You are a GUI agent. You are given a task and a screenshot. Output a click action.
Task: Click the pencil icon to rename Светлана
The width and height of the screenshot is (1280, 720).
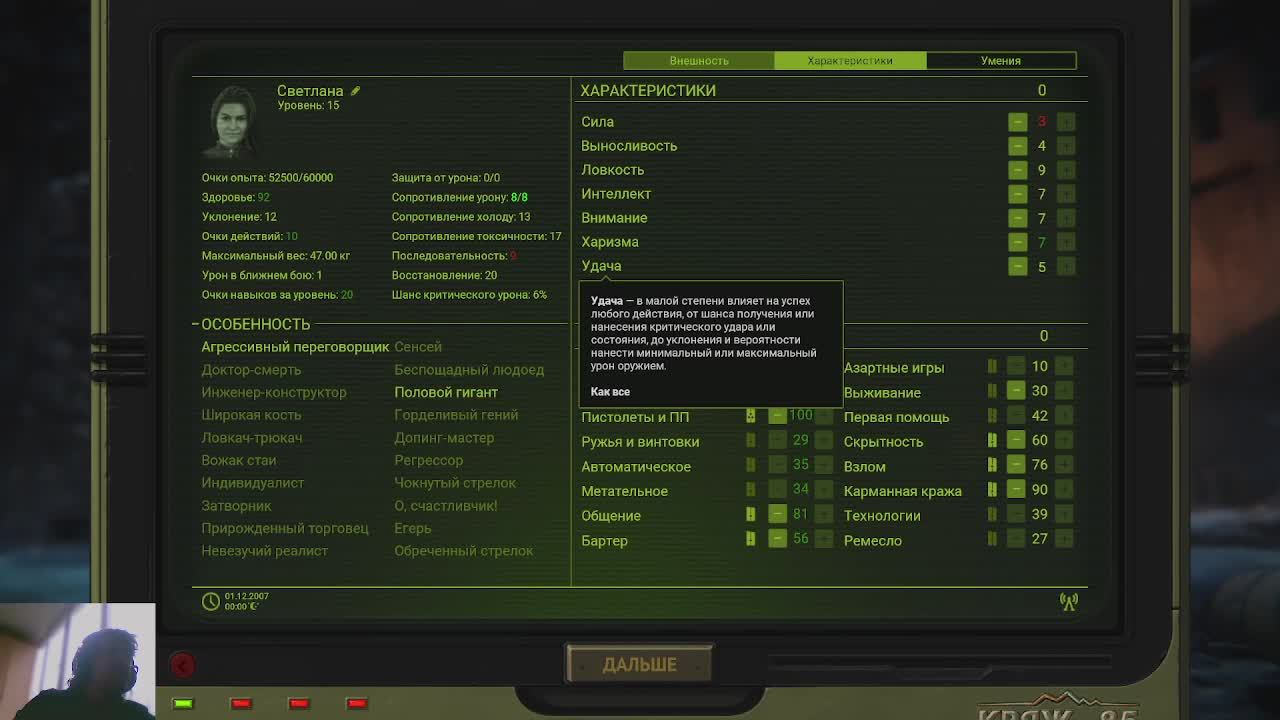click(x=355, y=91)
